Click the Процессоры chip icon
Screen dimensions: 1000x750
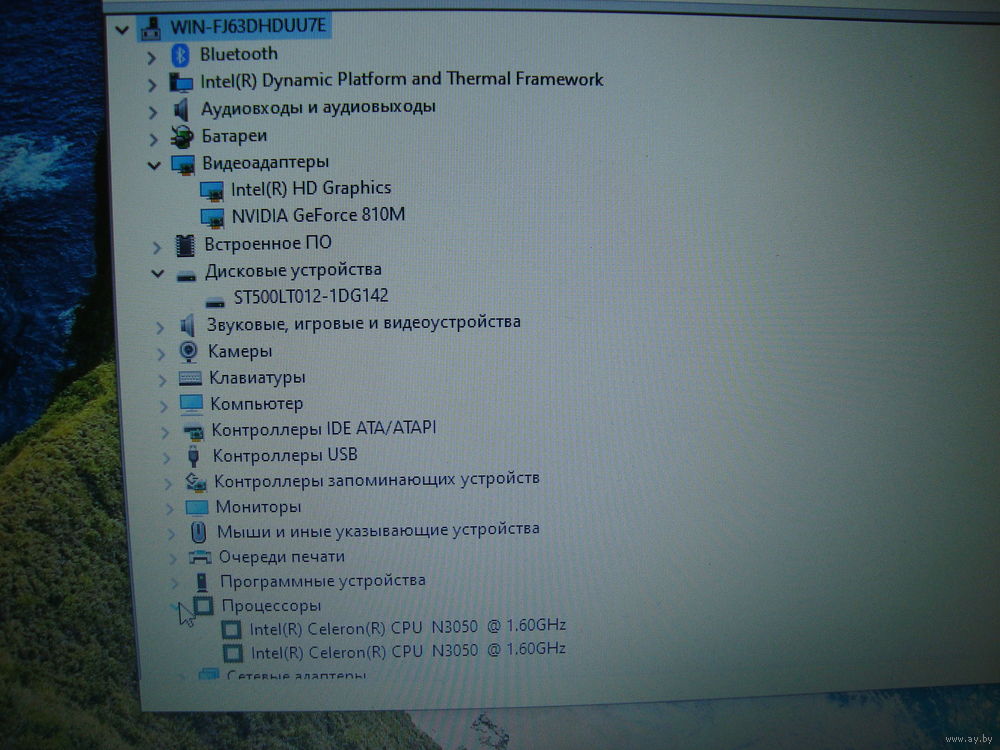pos(203,605)
